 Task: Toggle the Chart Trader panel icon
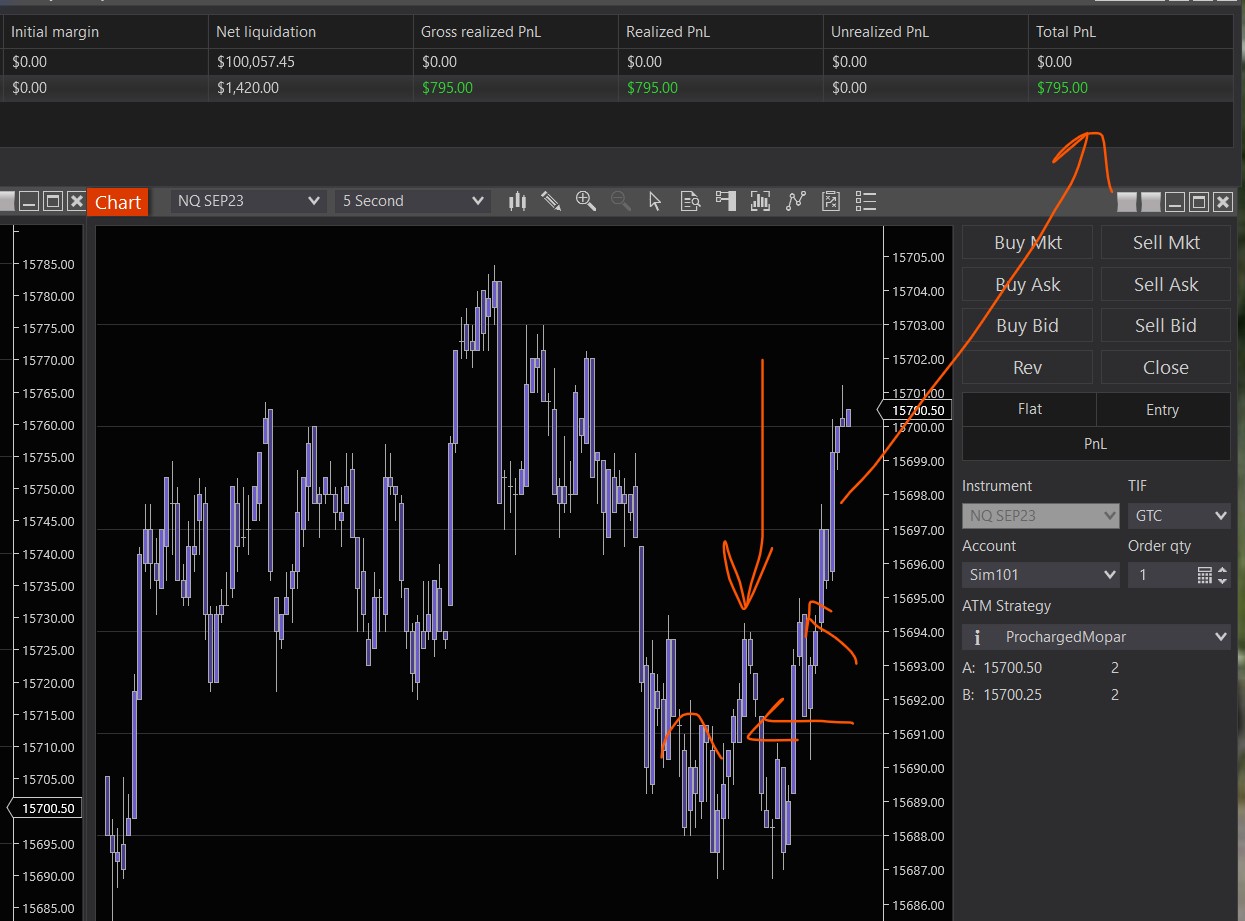click(725, 201)
